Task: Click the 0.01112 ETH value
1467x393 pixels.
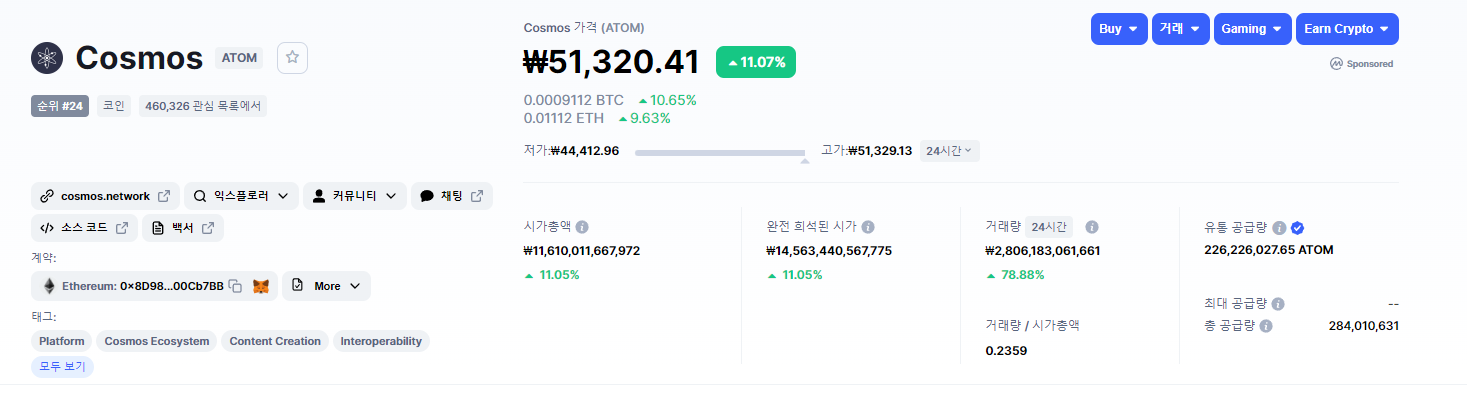Action: coord(564,118)
